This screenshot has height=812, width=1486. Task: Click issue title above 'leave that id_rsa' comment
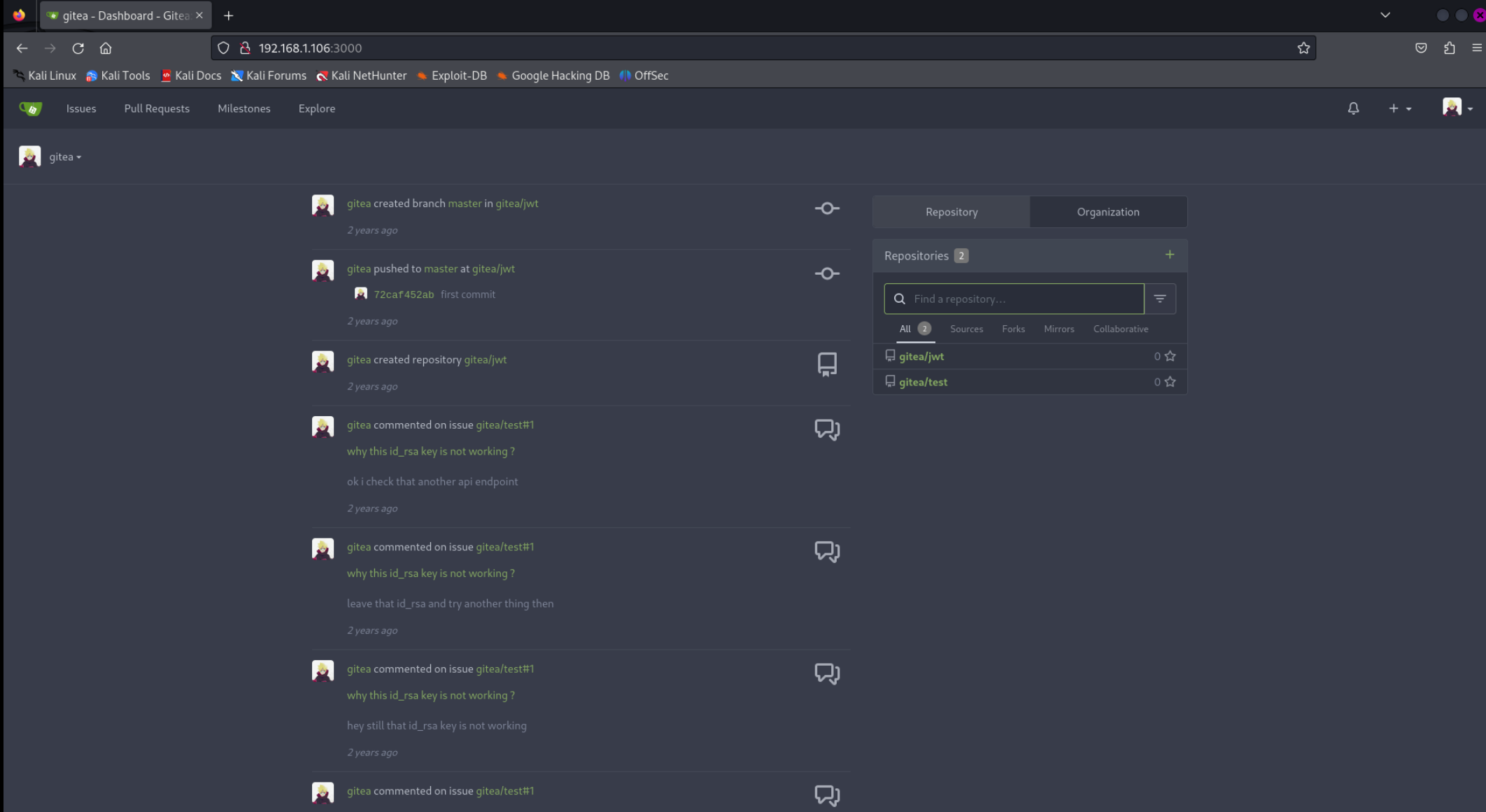coord(430,574)
